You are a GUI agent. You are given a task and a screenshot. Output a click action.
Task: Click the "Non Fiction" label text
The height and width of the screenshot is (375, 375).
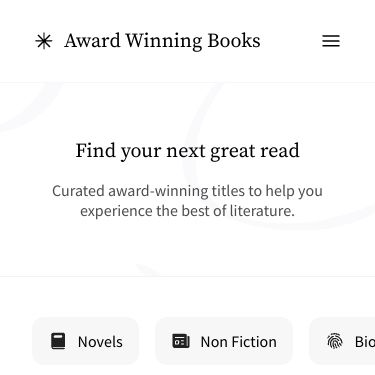click(239, 342)
